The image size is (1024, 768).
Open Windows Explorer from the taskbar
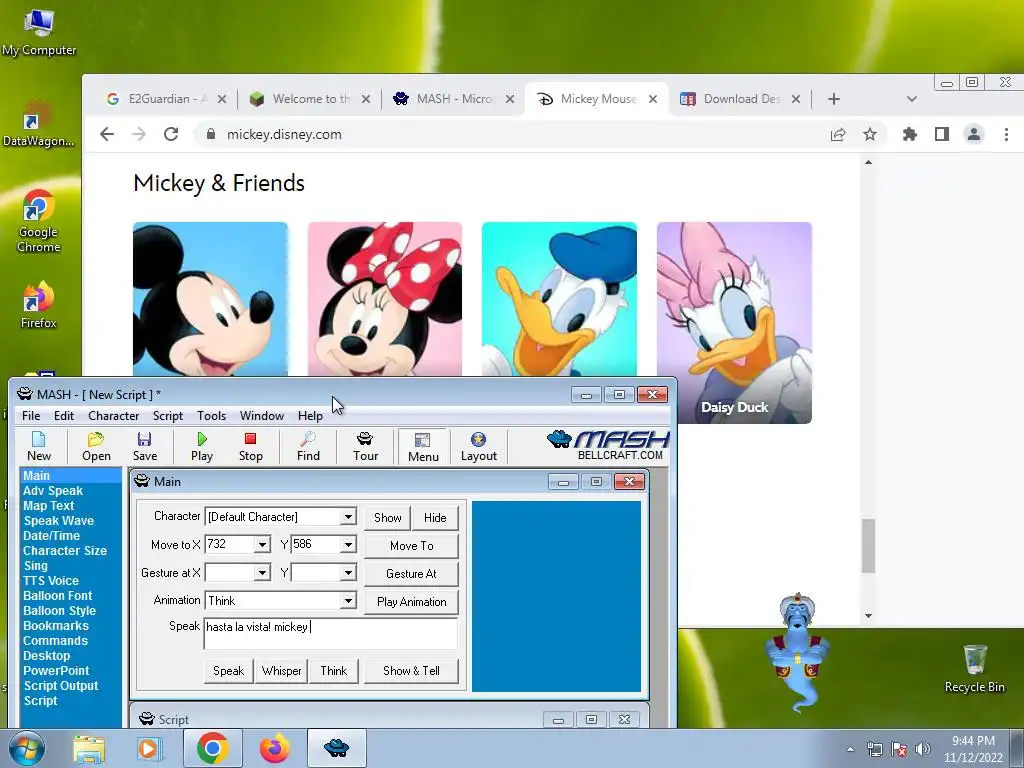coord(89,748)
